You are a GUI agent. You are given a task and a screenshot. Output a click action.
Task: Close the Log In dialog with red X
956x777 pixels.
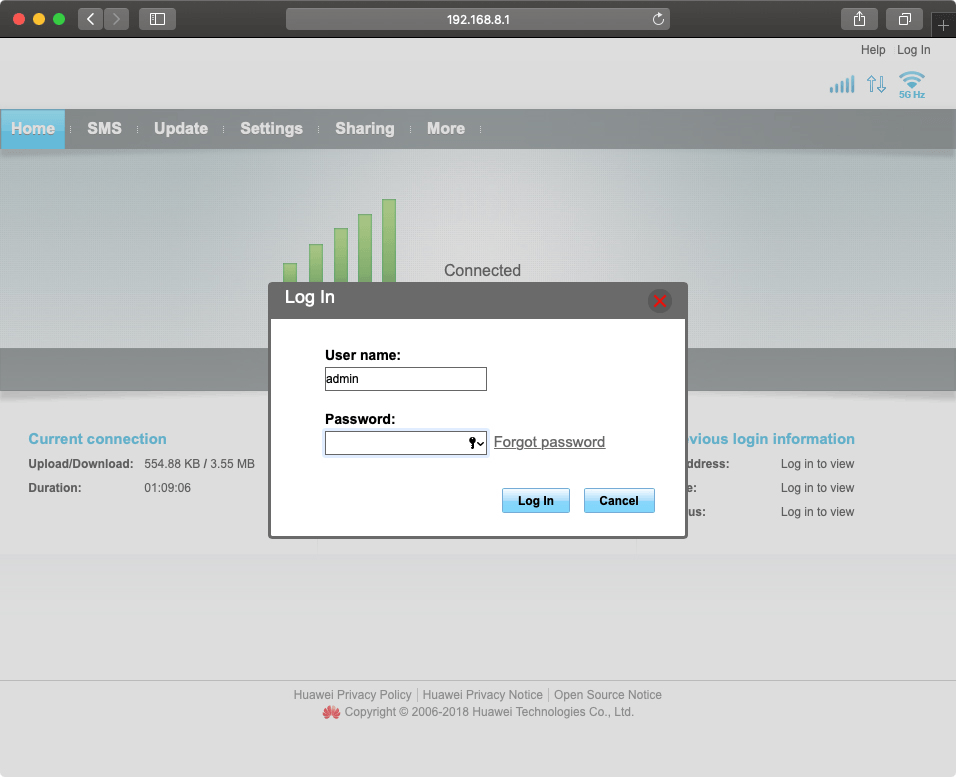coord(659,300)
